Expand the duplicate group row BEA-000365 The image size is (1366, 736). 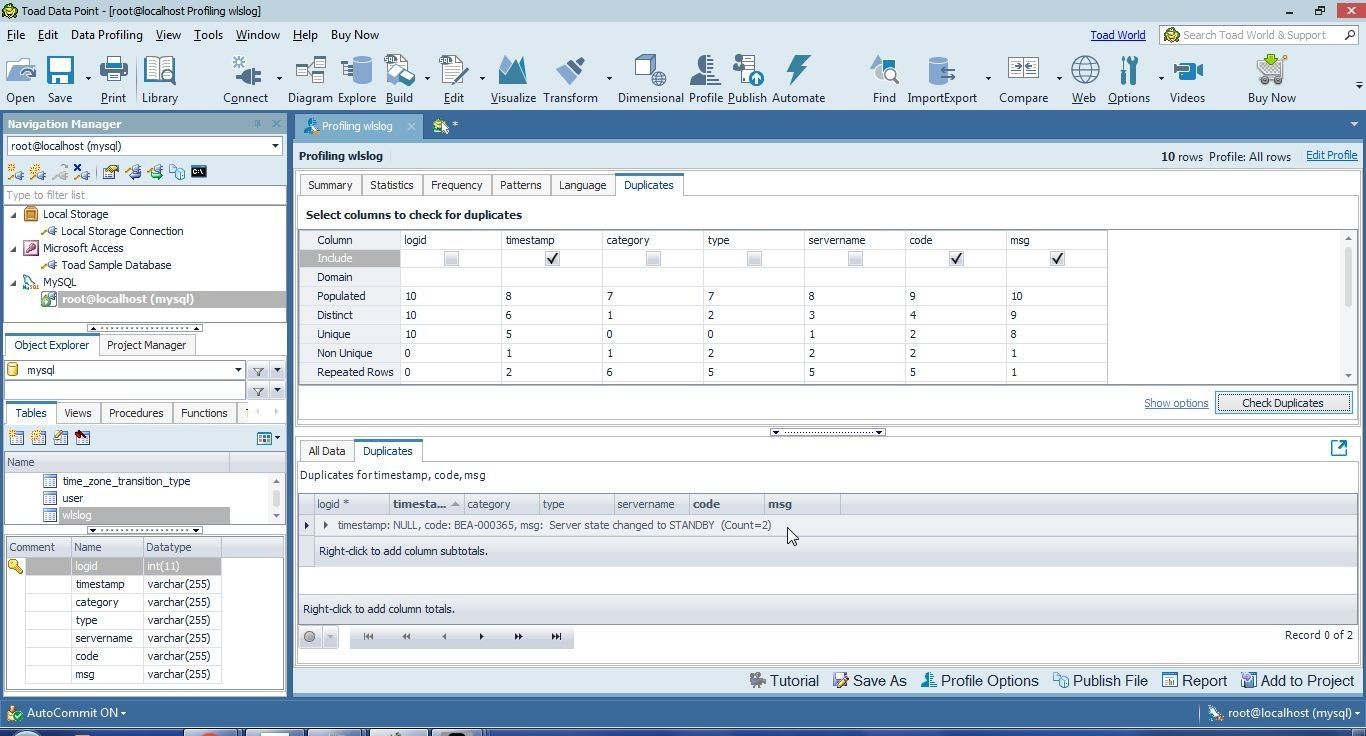coord(325,525)
